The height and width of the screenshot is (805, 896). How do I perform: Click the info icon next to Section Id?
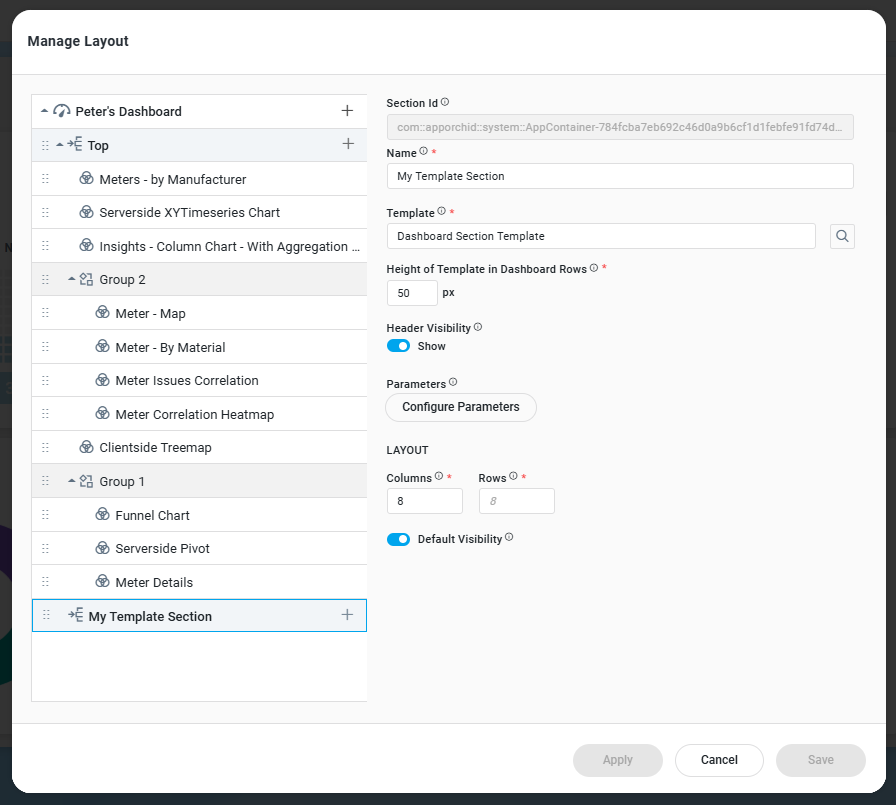(445, 102)
